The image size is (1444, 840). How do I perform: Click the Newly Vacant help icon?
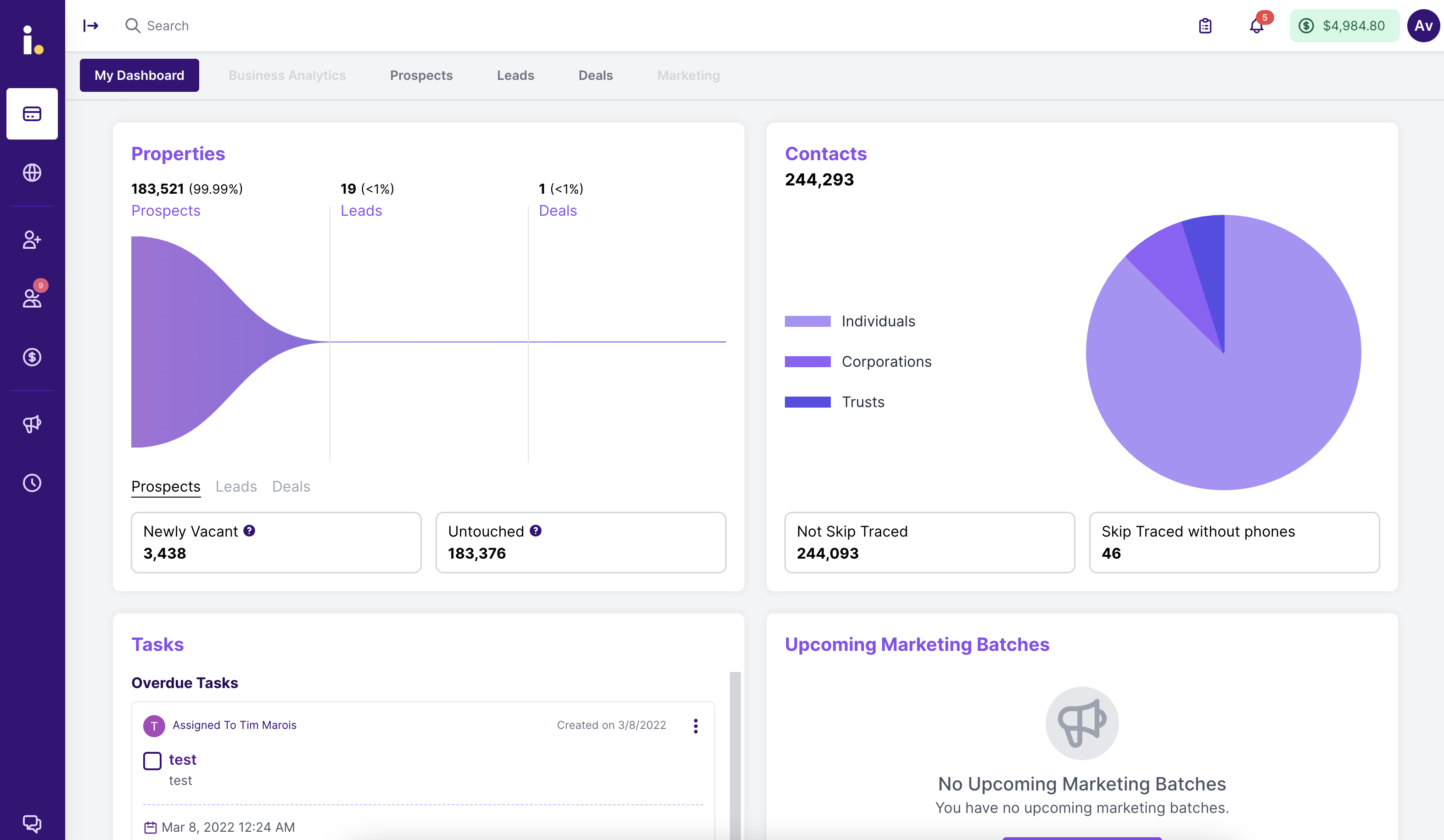249,531
